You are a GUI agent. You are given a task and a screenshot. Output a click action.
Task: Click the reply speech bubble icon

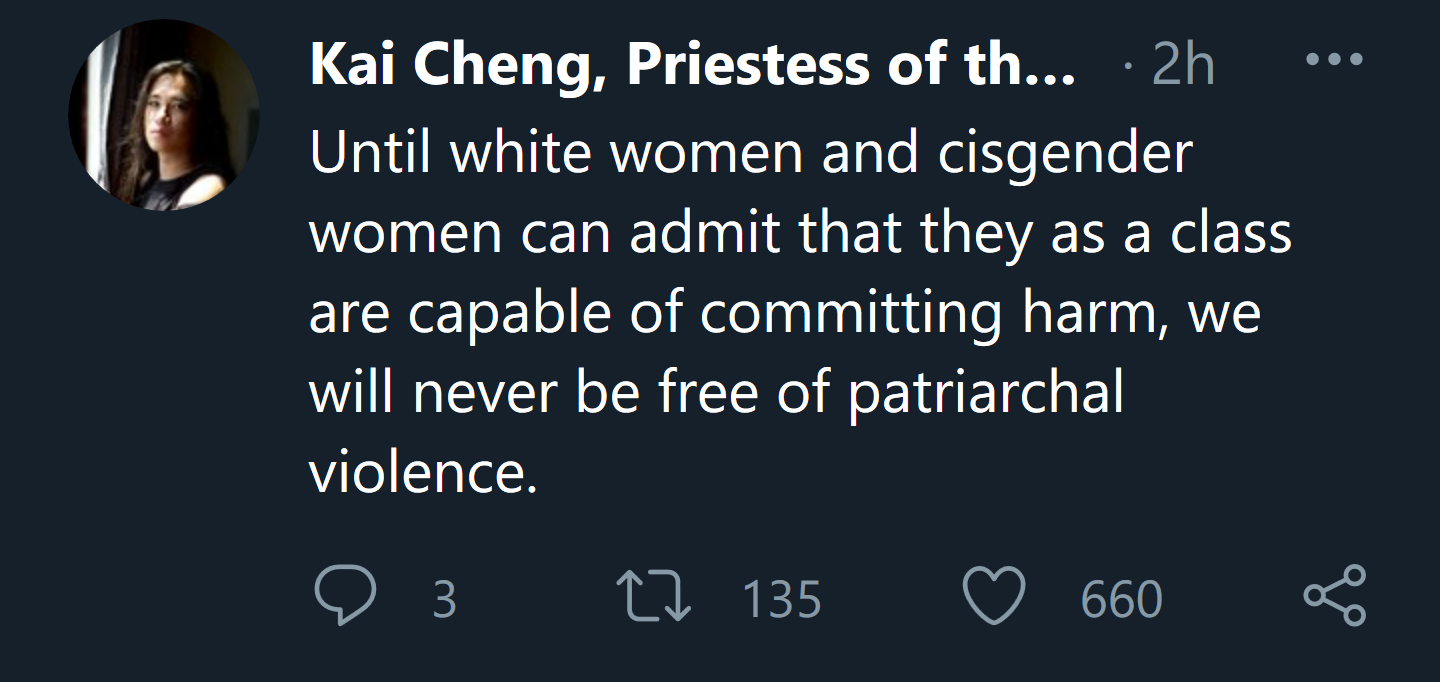[x=345, y=596]
